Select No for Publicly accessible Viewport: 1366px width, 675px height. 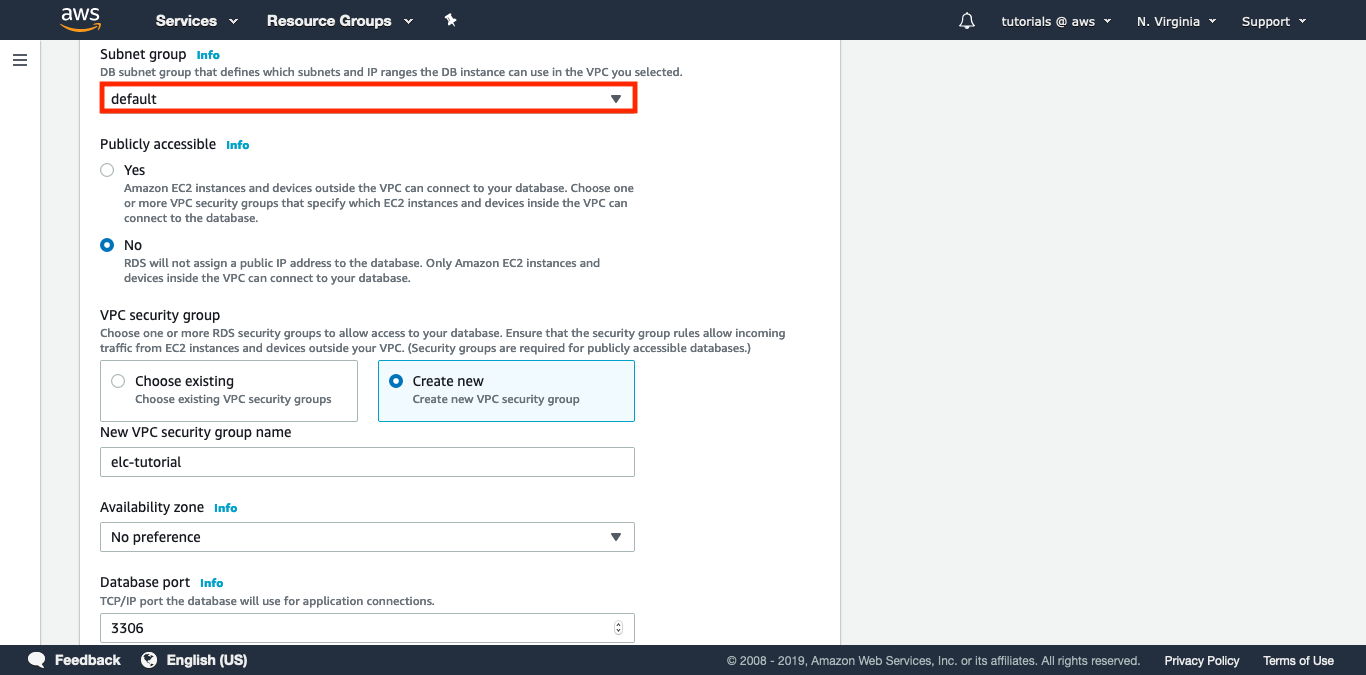coord(107,245)
